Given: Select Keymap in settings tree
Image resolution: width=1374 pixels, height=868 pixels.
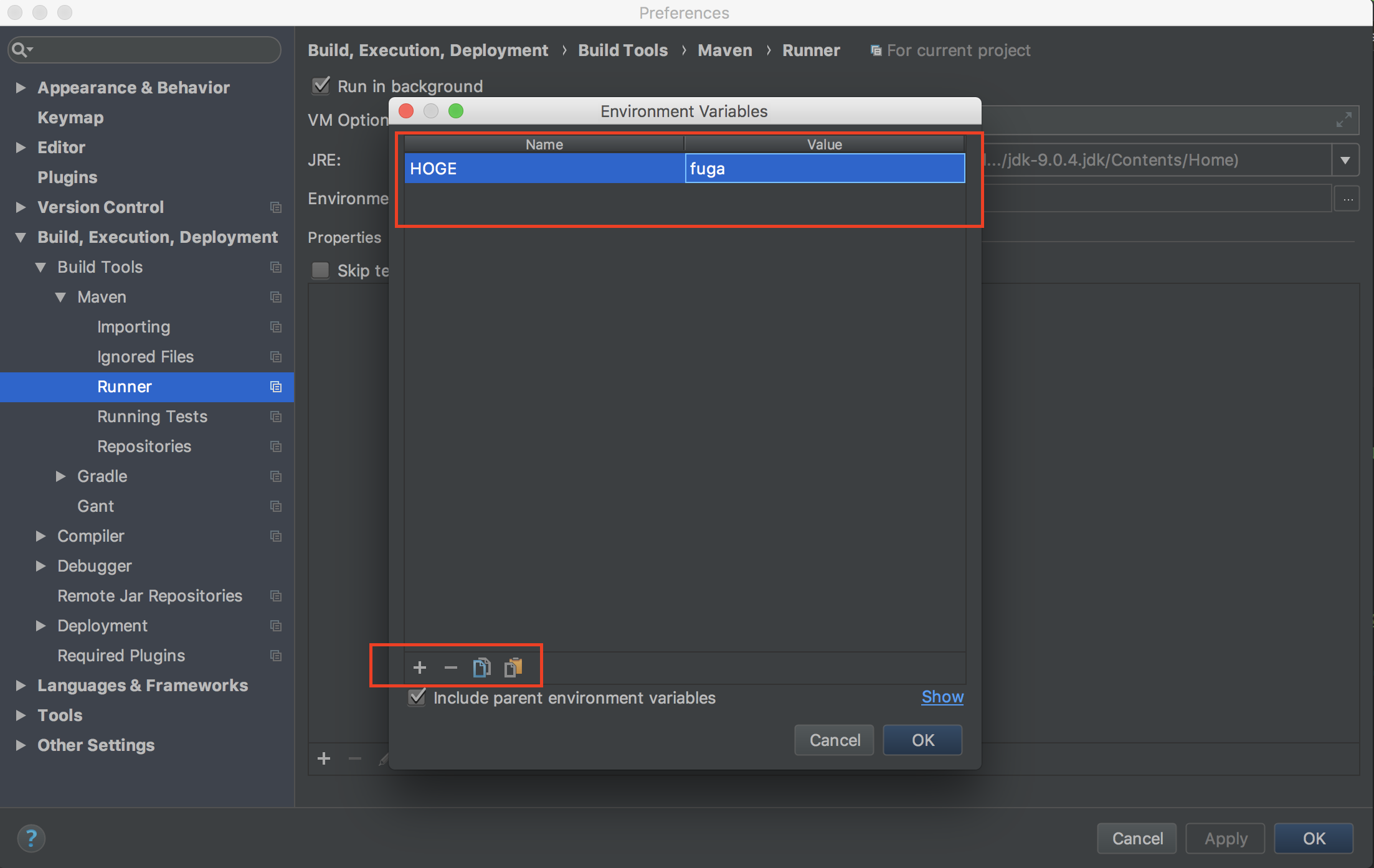Looking at the screenshot, I should point(70,118).
